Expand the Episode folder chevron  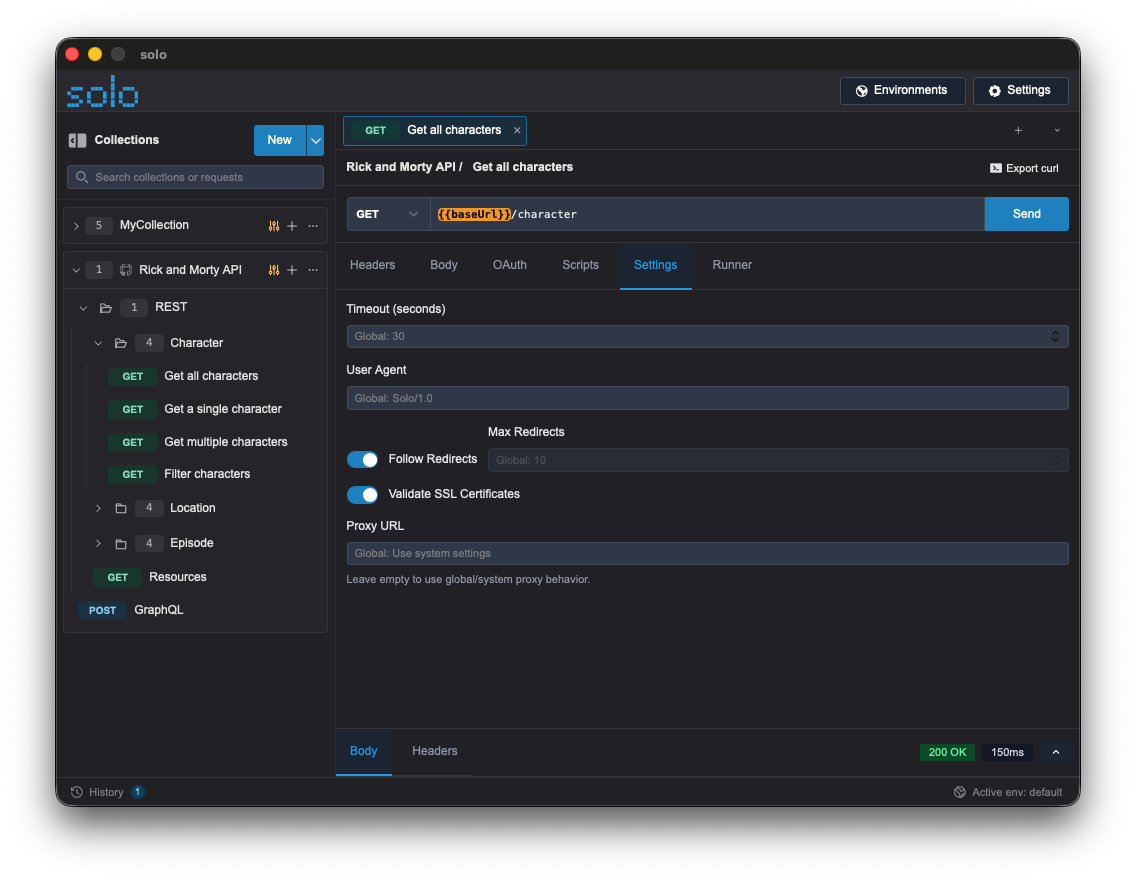[99, 543]
